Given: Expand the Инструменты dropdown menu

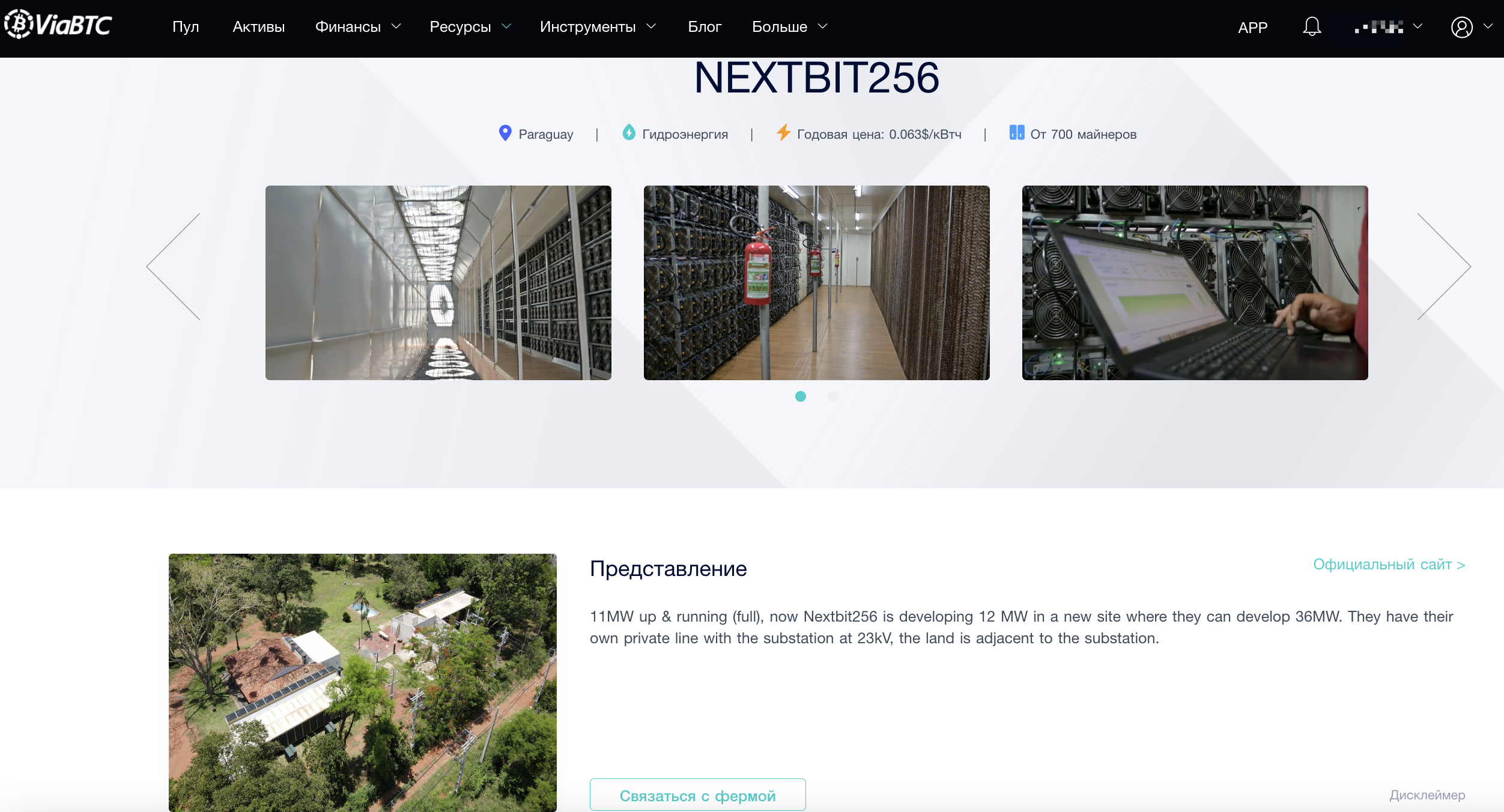Looking at the screenshot, I should click(598, 27).
